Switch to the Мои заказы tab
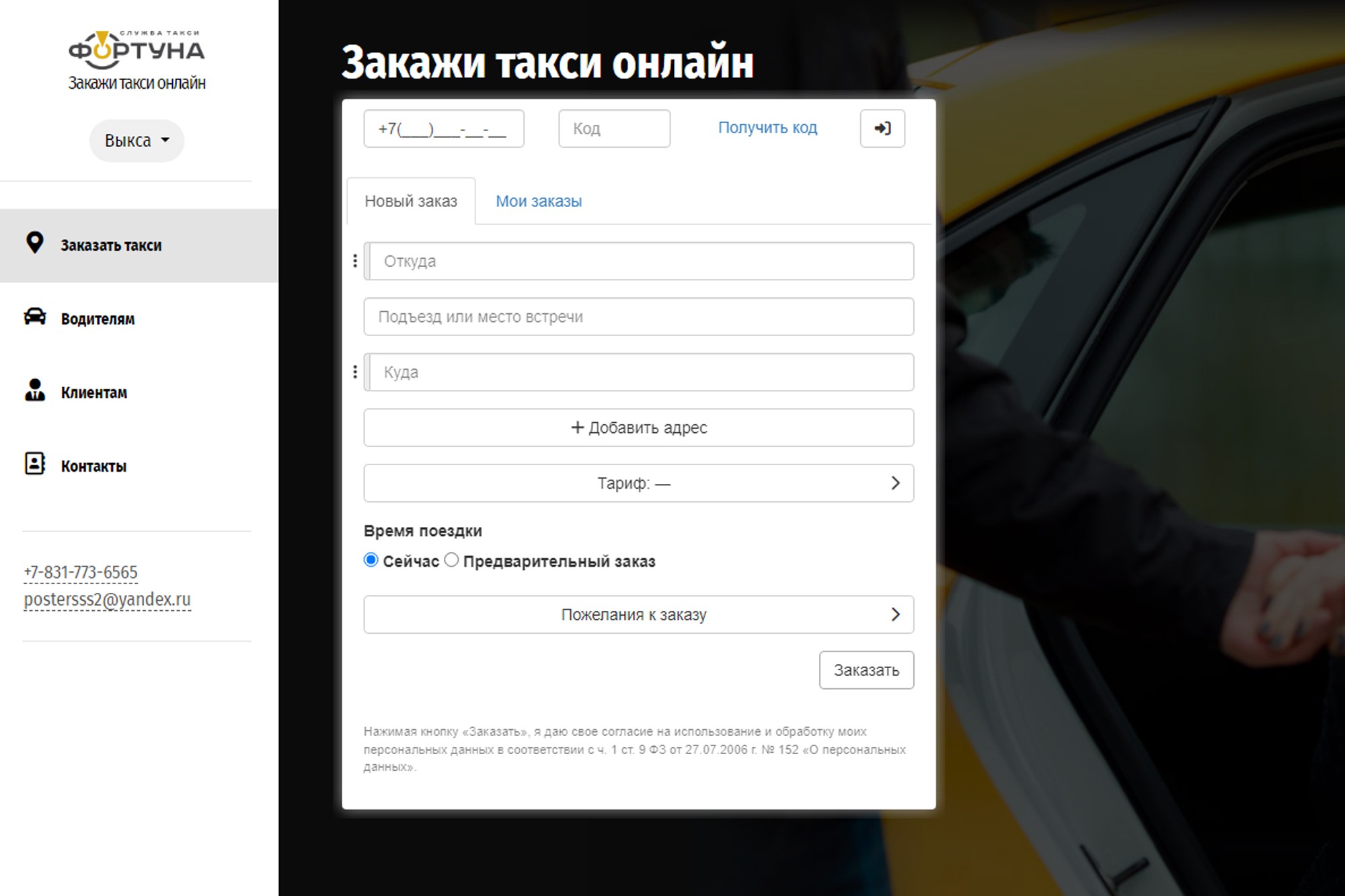Viewport: 1345px width, 896px height. click(x=539, y=201)
